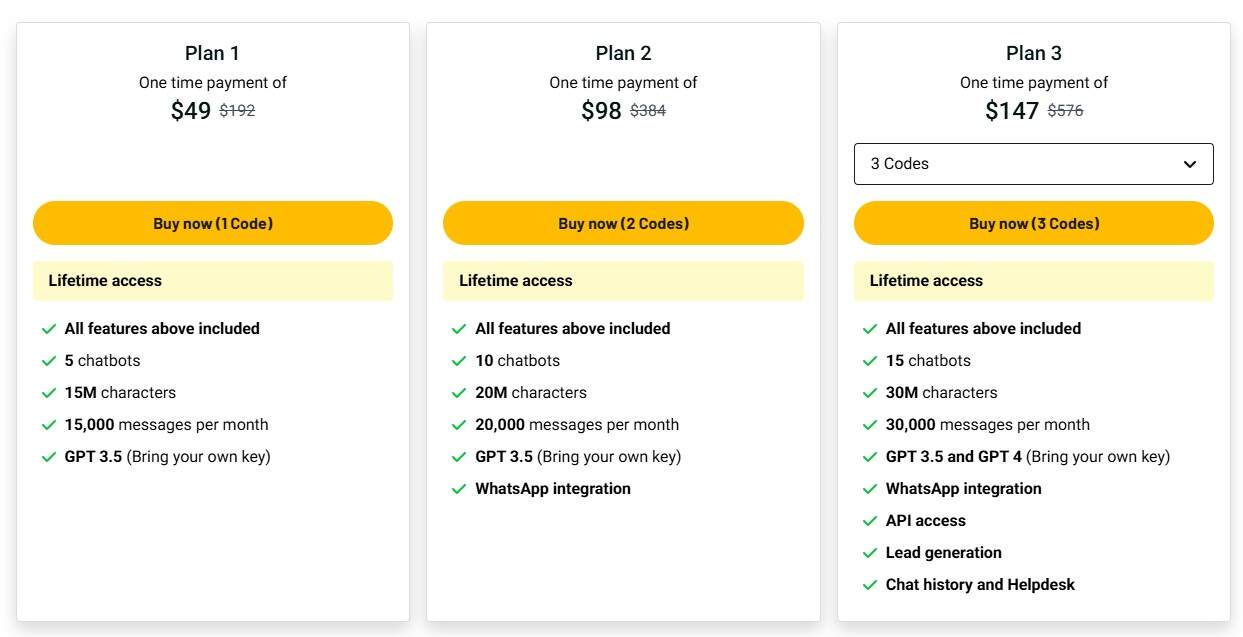Click the checkmark beside "API access" in Plan 3
Screen dimensions: 1243x637
pyautogui.click(x=869, y=520)
